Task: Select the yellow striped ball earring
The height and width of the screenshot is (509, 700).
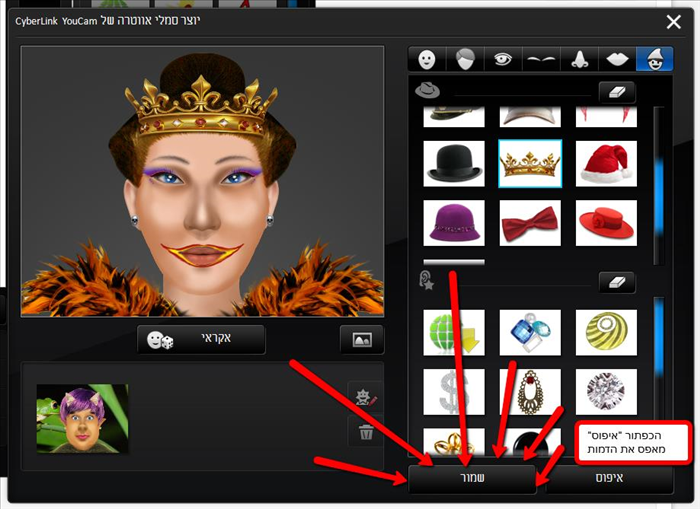Action: point(606,333)
